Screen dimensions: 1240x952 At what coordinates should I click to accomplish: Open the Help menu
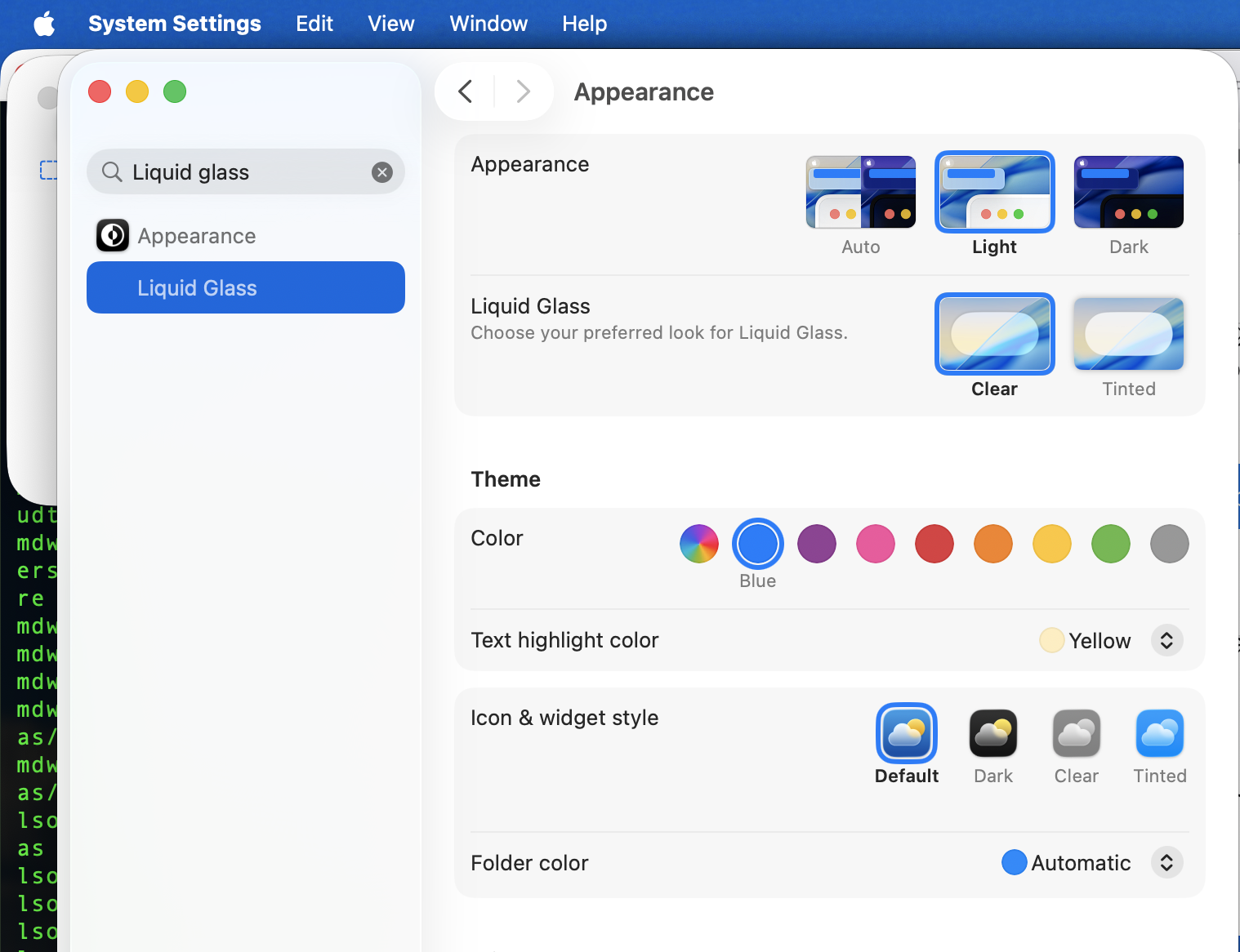[x=585, y=24]
